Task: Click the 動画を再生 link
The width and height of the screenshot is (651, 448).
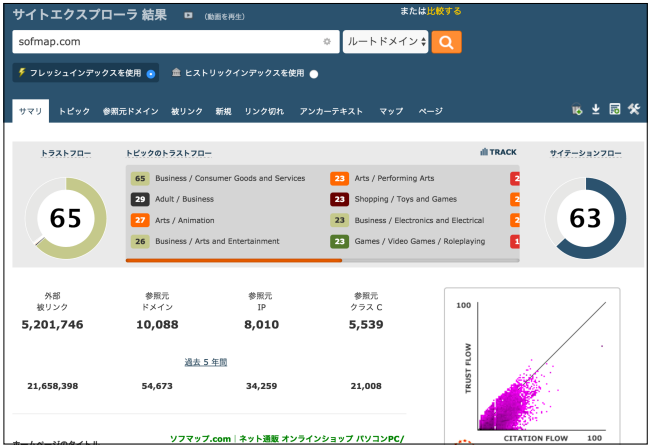Action: pyautogui.click(x=224, y=17)
